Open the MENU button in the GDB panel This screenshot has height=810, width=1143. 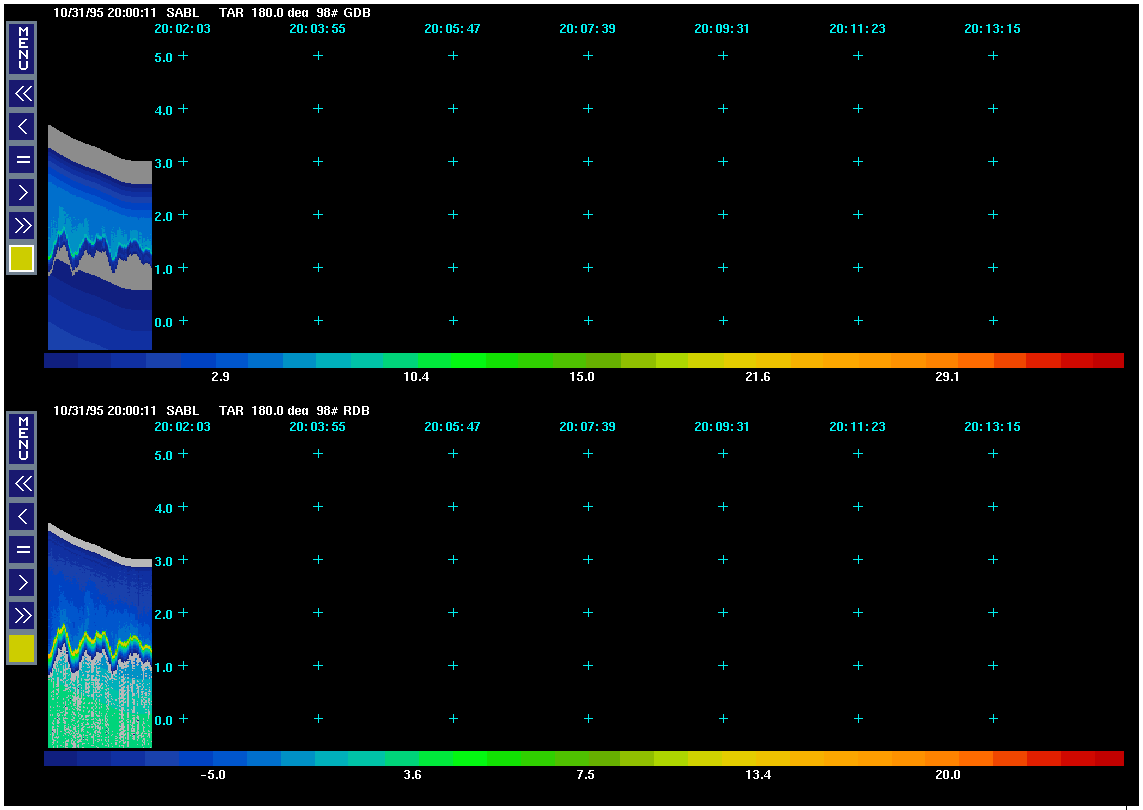(x=22, y=49)
